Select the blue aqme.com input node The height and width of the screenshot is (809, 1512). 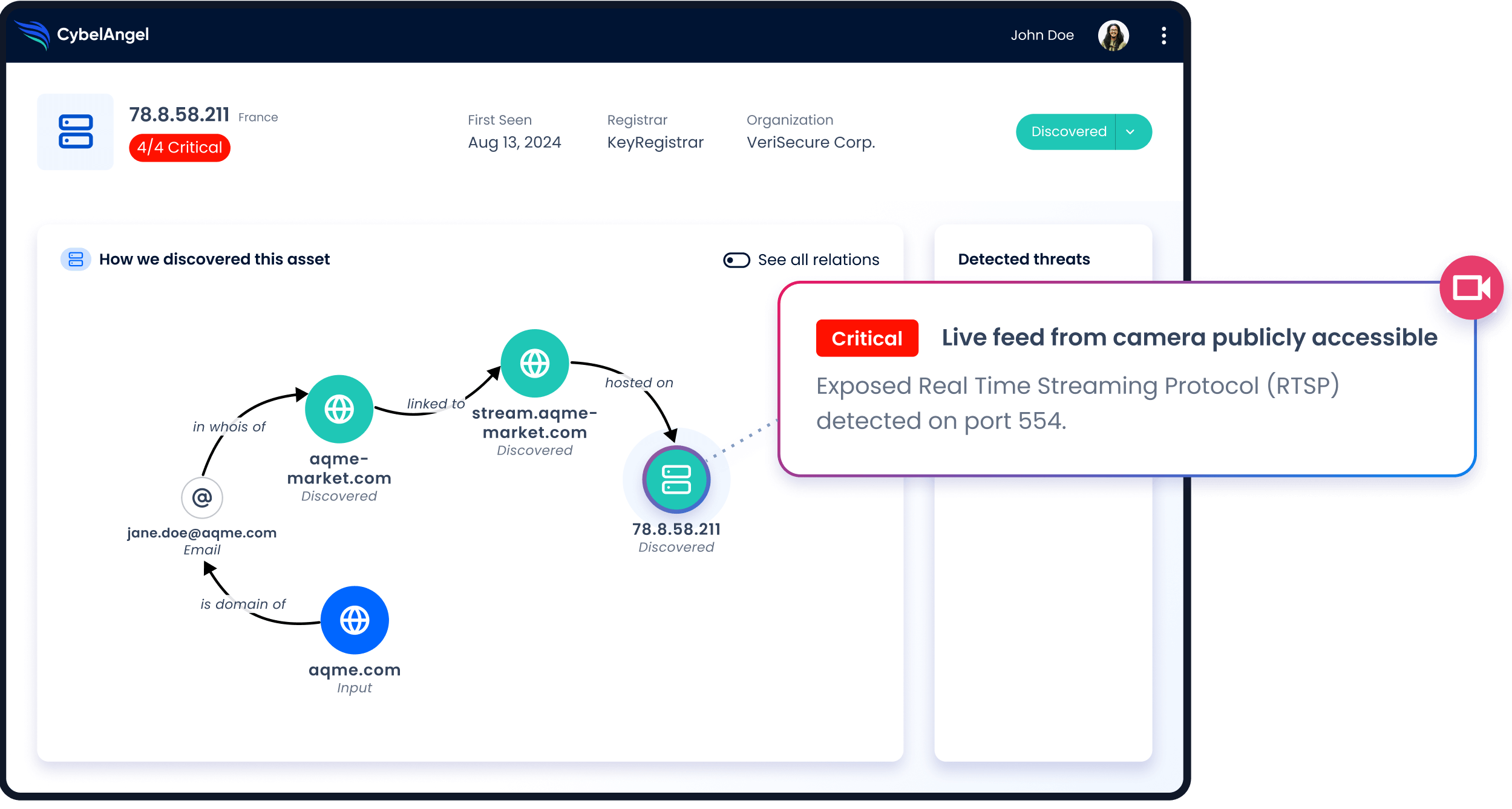click(355, 620)
